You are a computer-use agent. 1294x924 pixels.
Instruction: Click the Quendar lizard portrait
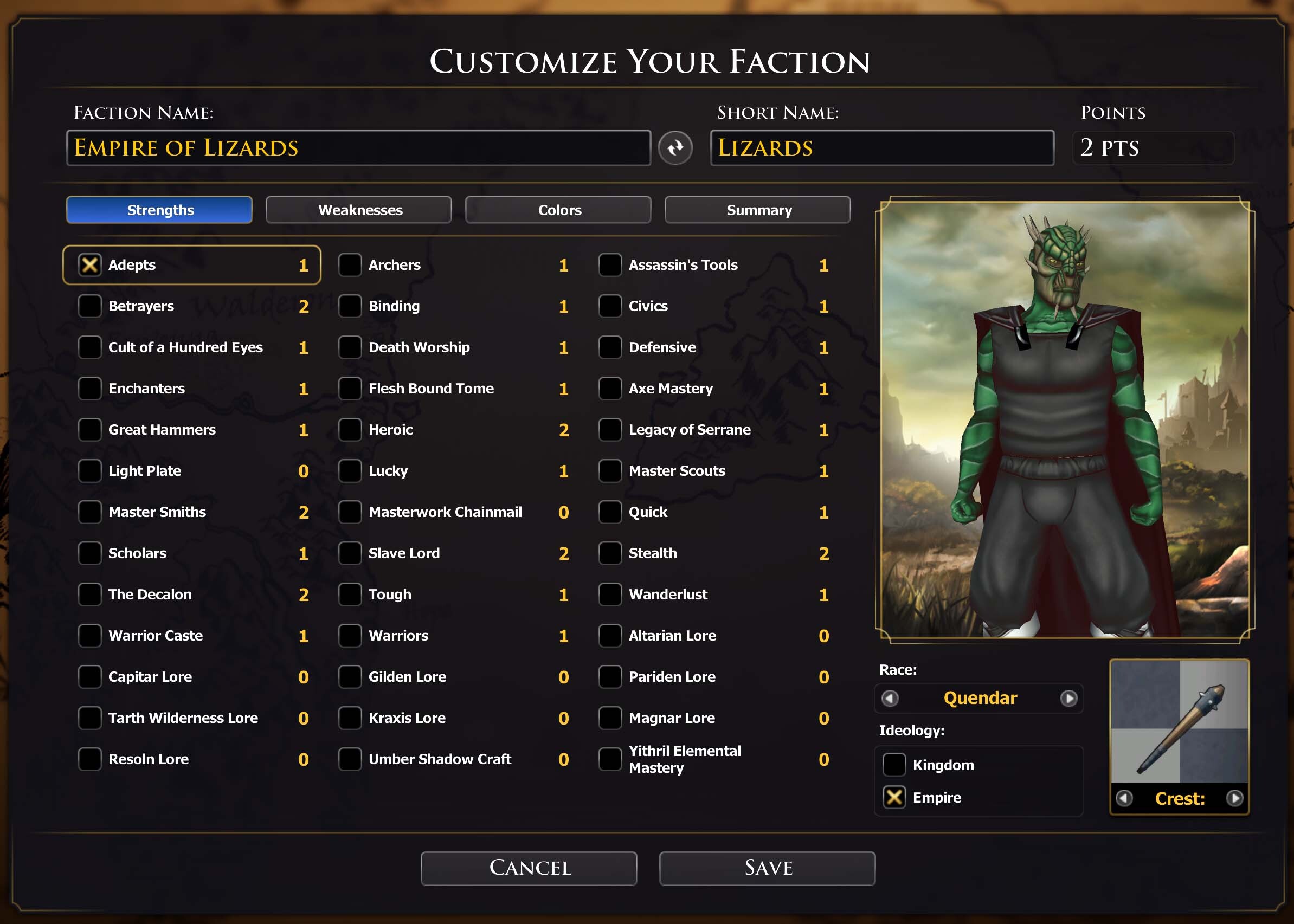pyautogui.click(x=1065, y=420)
